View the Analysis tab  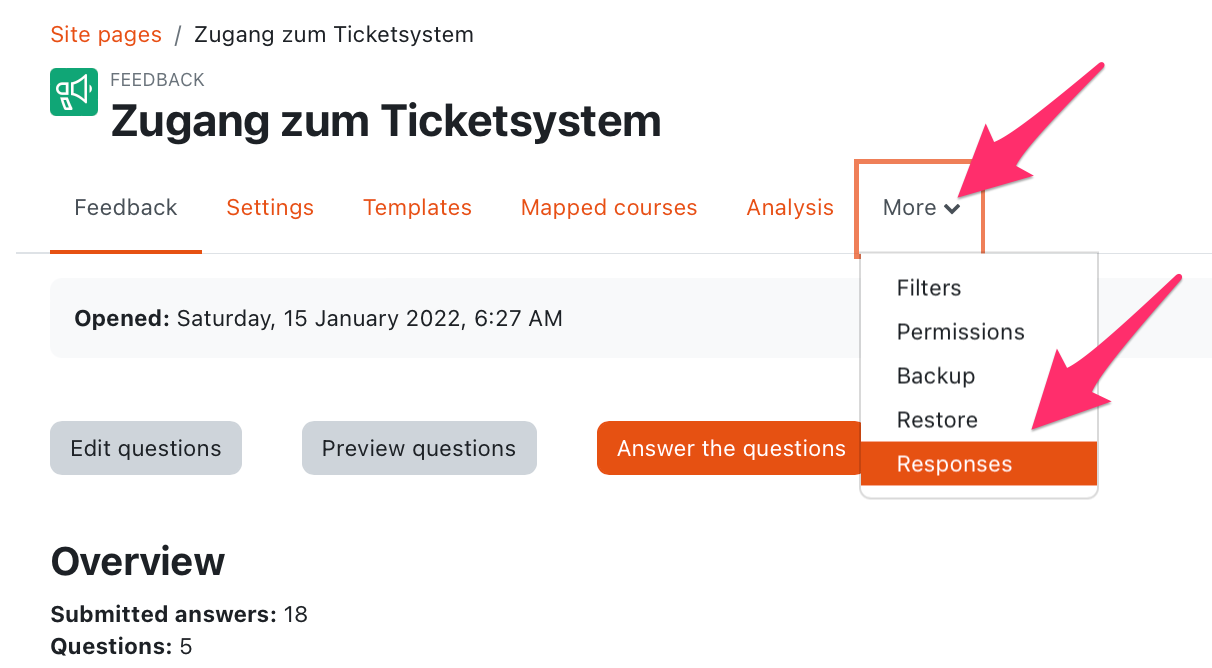tap(790, 208)
